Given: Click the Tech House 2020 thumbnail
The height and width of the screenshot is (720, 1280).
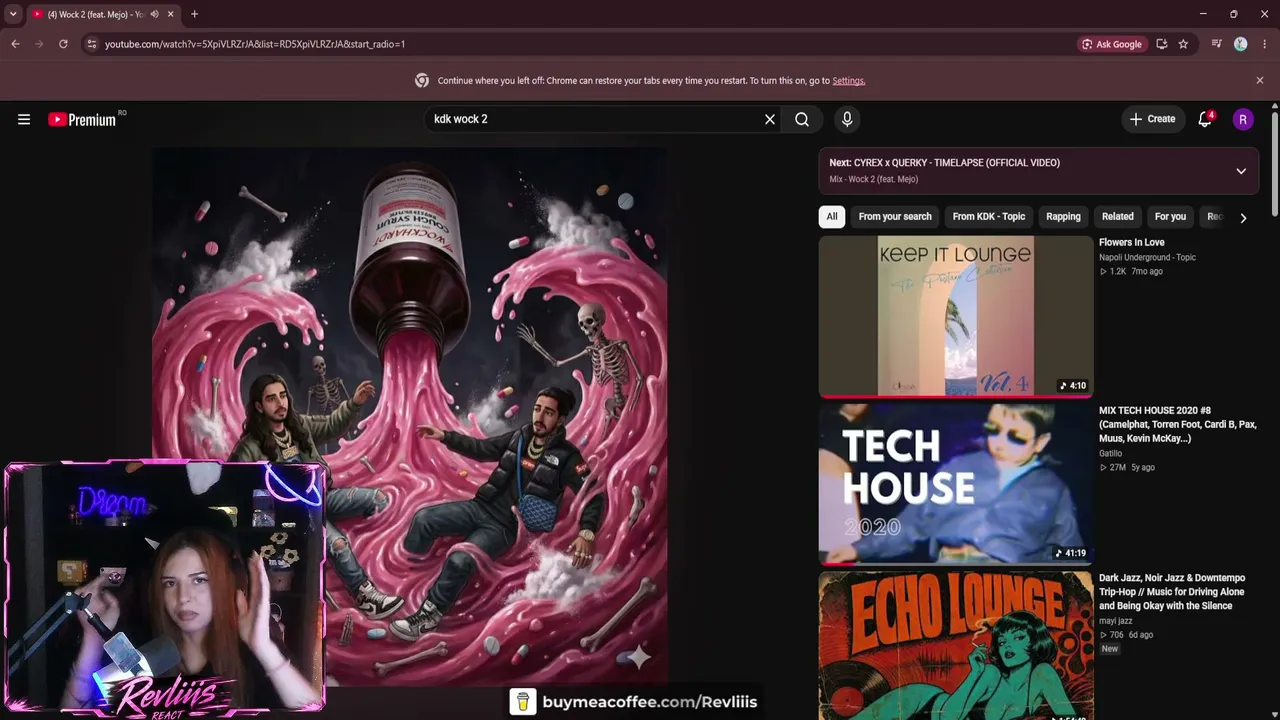Looking at the screenshot, I should click(x=956, y=484).
